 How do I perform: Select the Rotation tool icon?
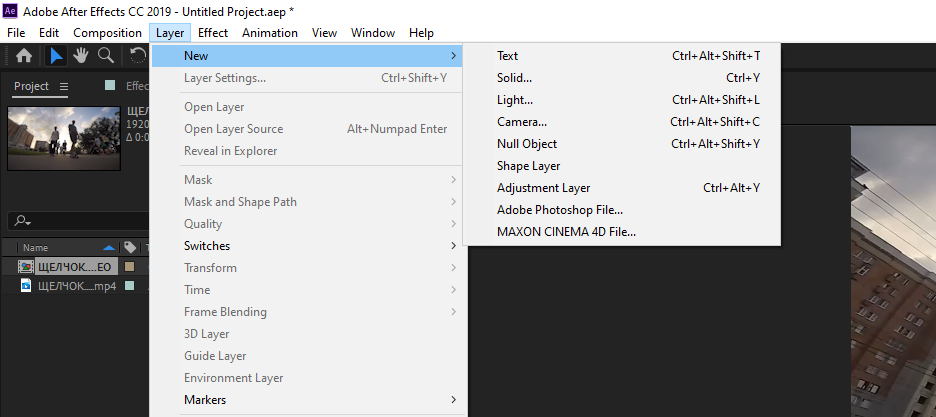138,55
